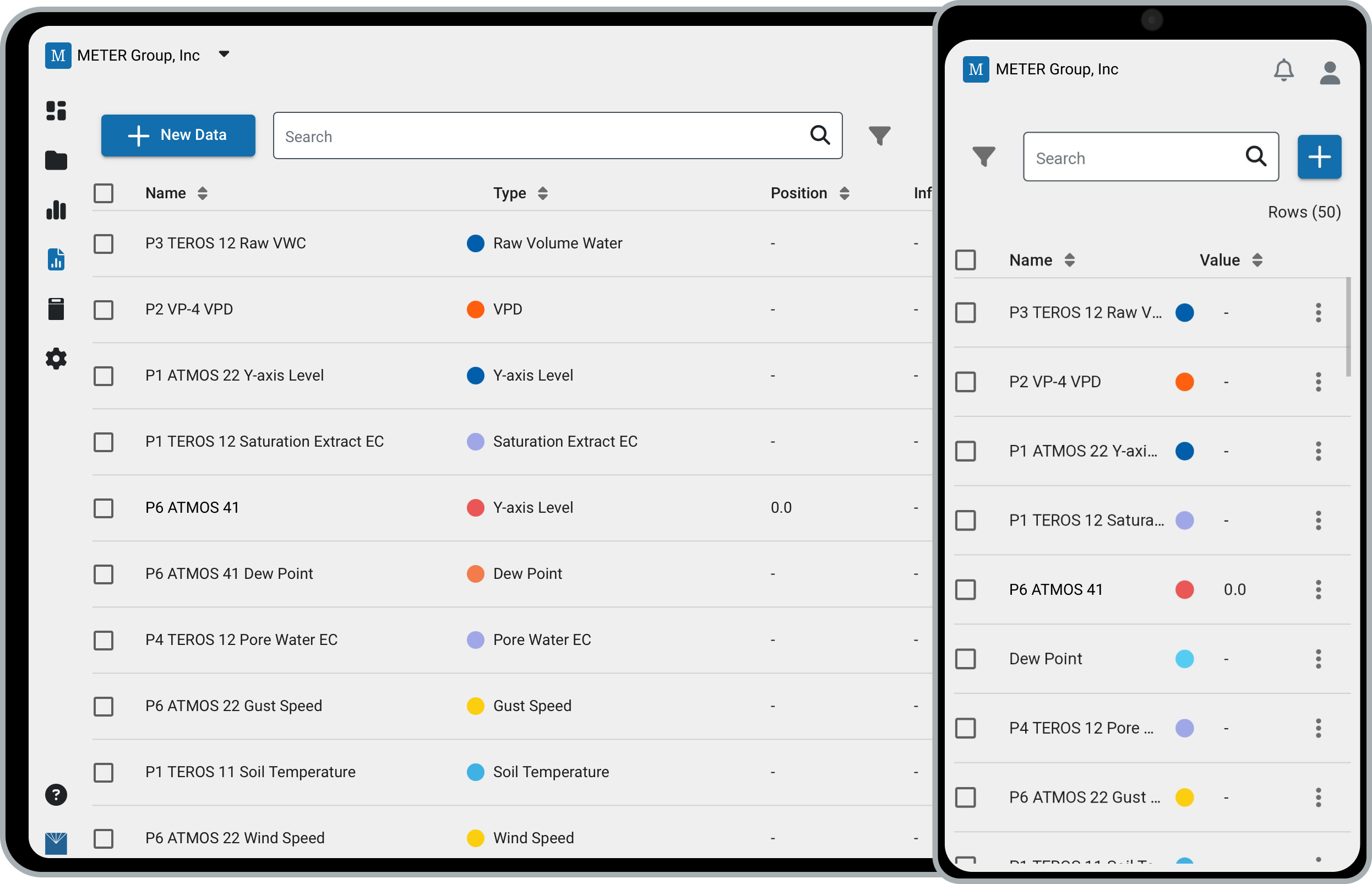Image resolution: width=1372 pixels, height=884 pixels.
Task: Open the bar chart icon in the sidebar
Action: tap(56, 210)
